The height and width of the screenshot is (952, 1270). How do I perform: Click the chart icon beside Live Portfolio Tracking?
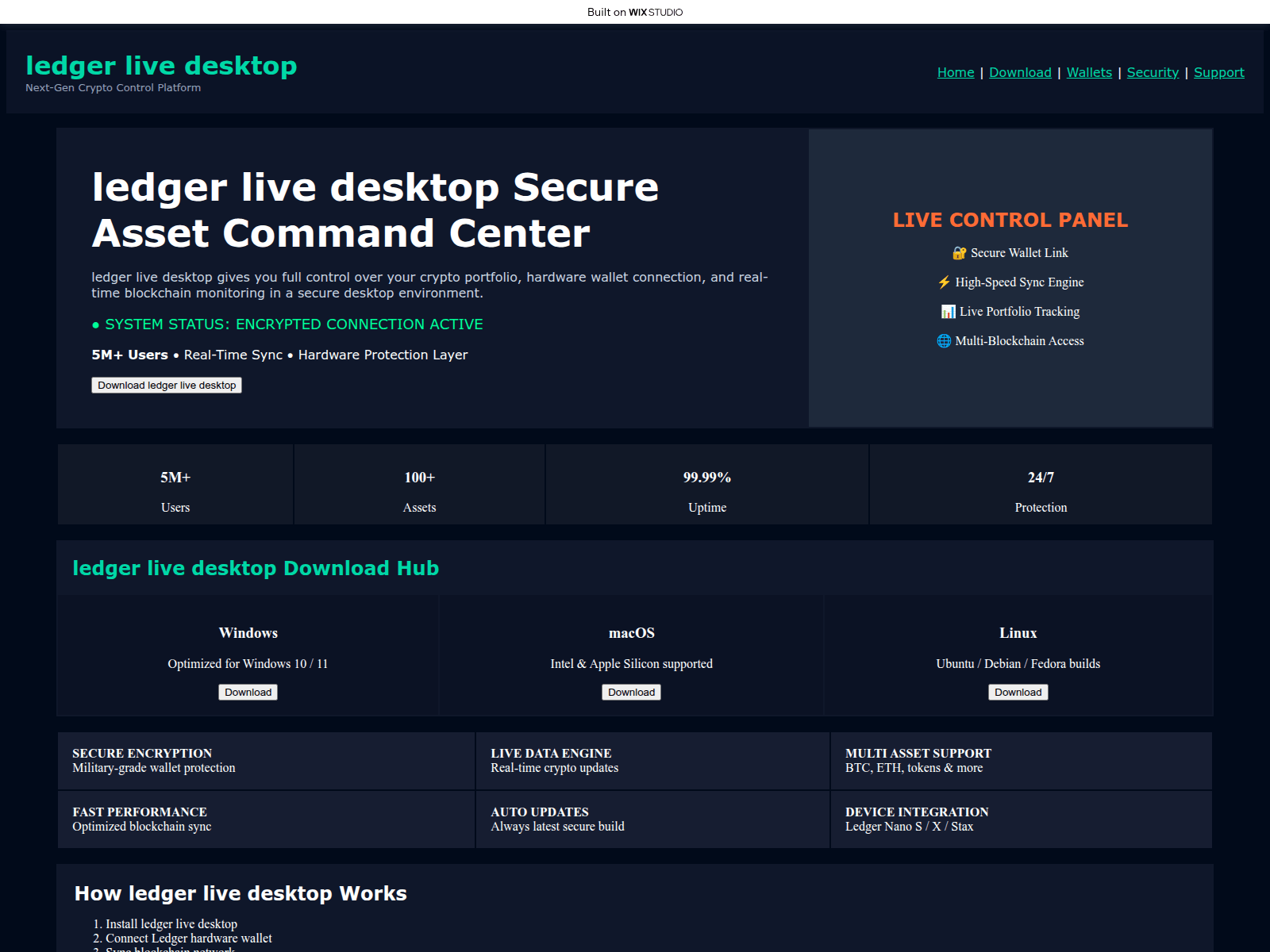[948, 312]
